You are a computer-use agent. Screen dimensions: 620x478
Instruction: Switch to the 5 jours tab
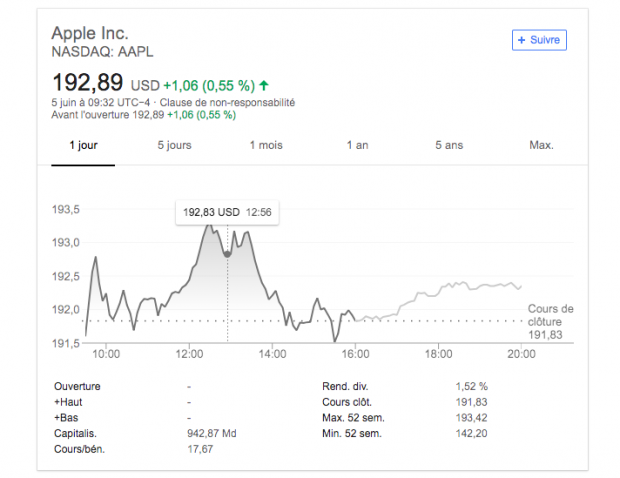[174, 145]
